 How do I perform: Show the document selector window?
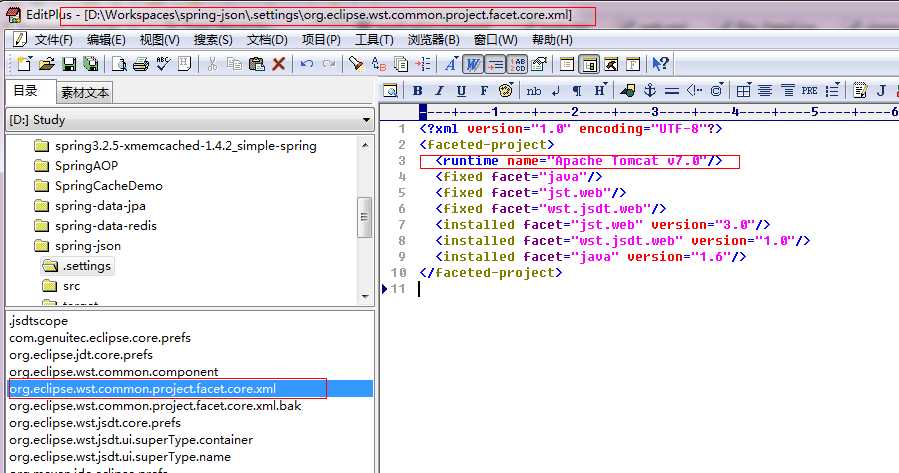(x=611, y=64)
